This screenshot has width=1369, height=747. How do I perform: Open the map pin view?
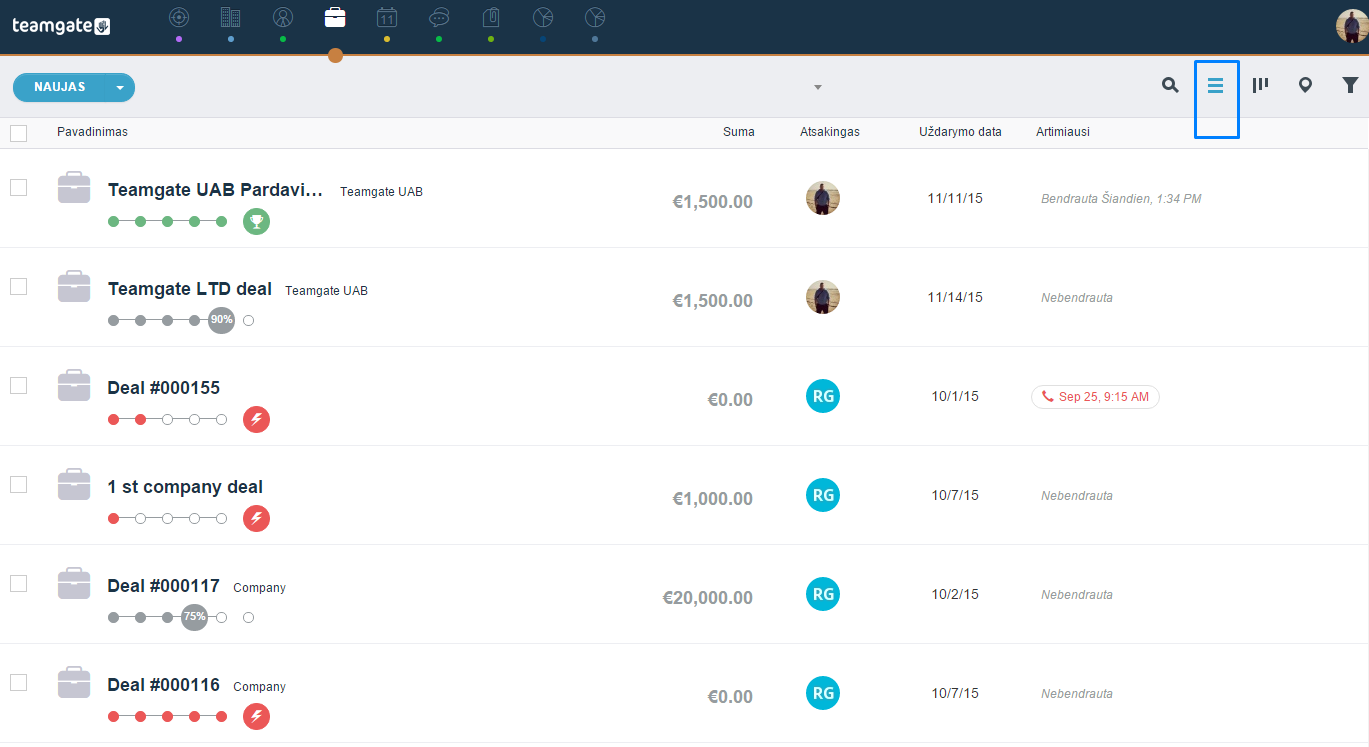[x=1305, y=86]
